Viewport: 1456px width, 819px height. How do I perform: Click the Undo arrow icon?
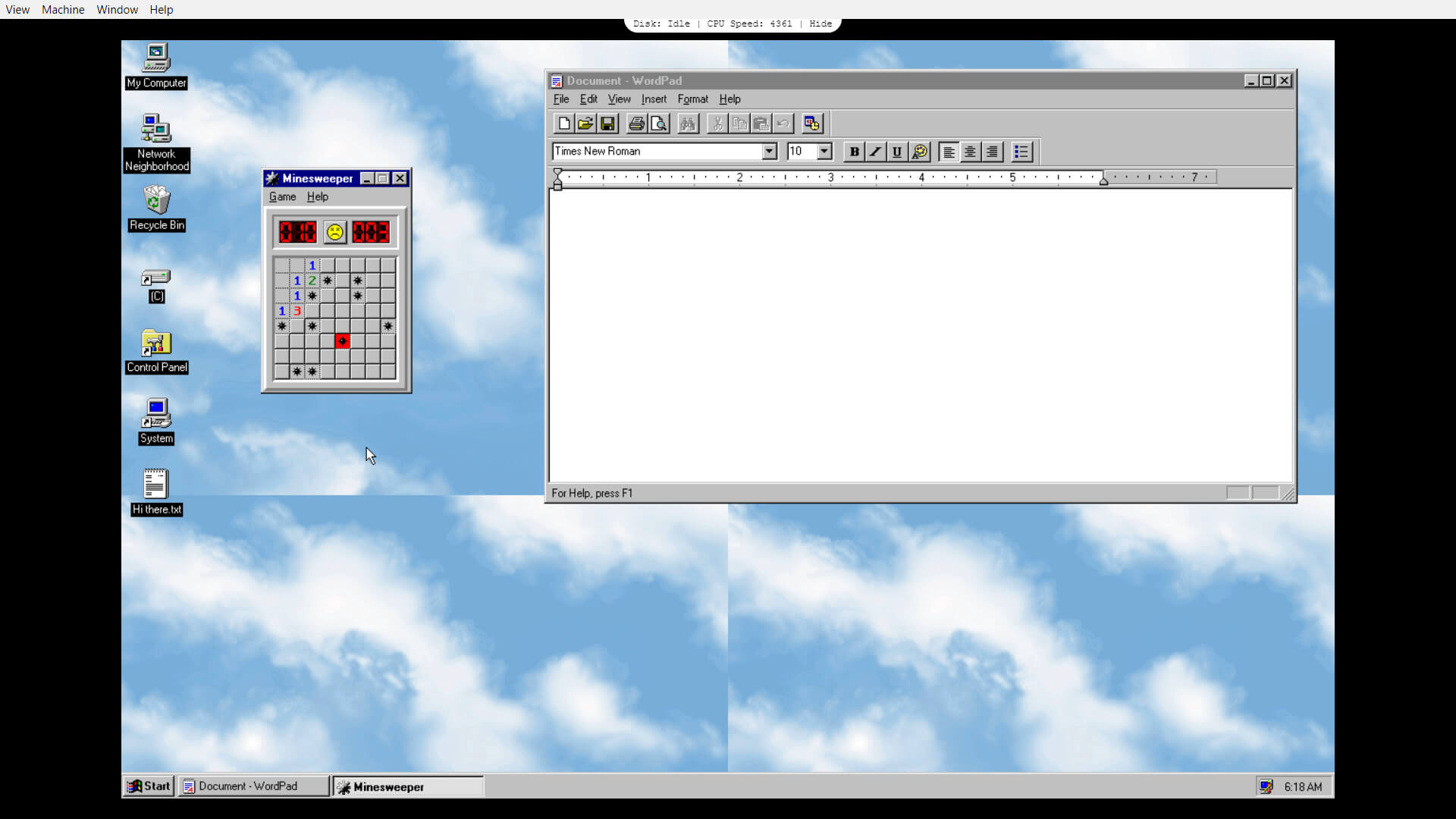[783, 124]
